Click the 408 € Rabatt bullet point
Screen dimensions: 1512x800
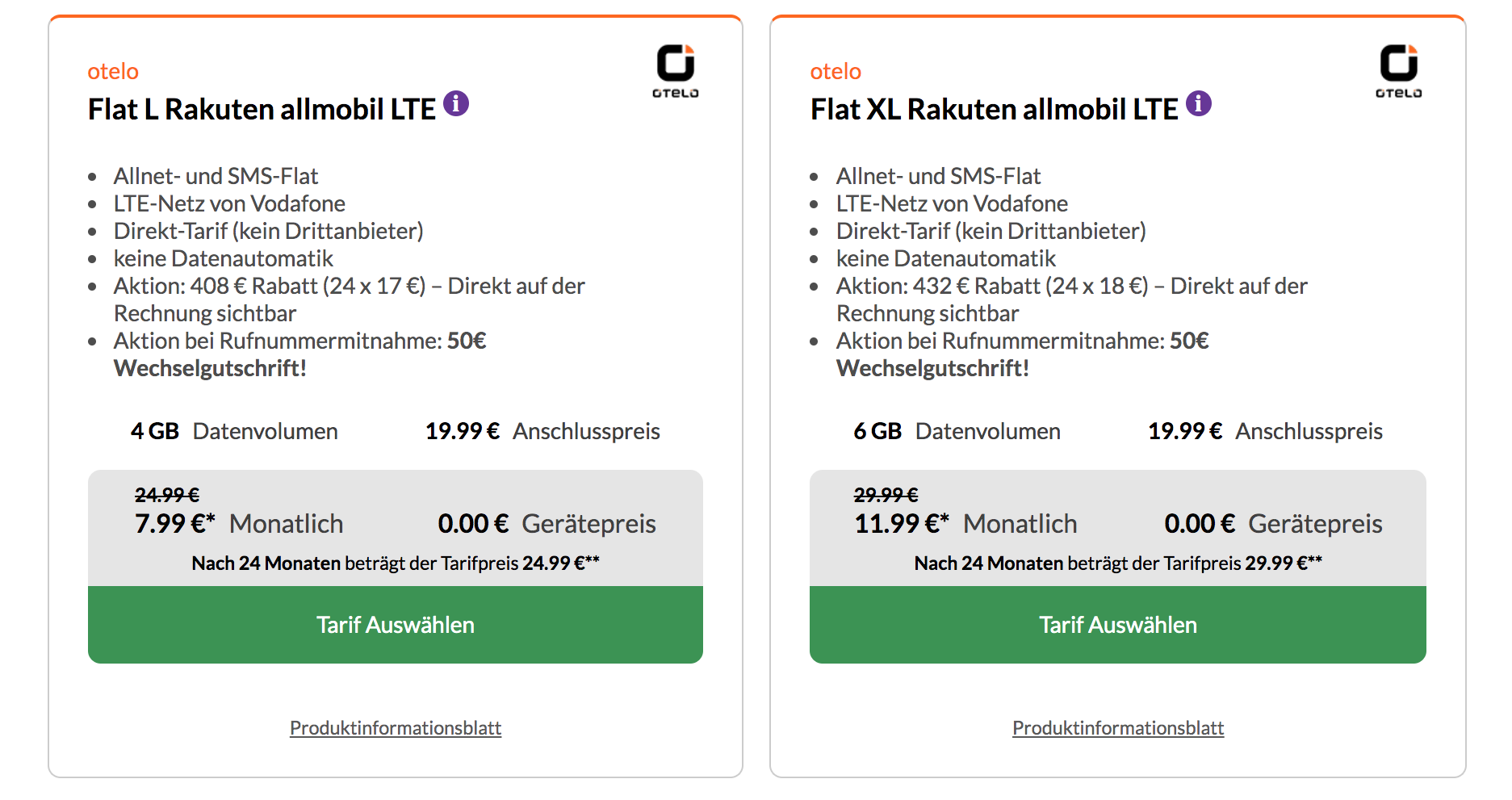tap(349, 299)
